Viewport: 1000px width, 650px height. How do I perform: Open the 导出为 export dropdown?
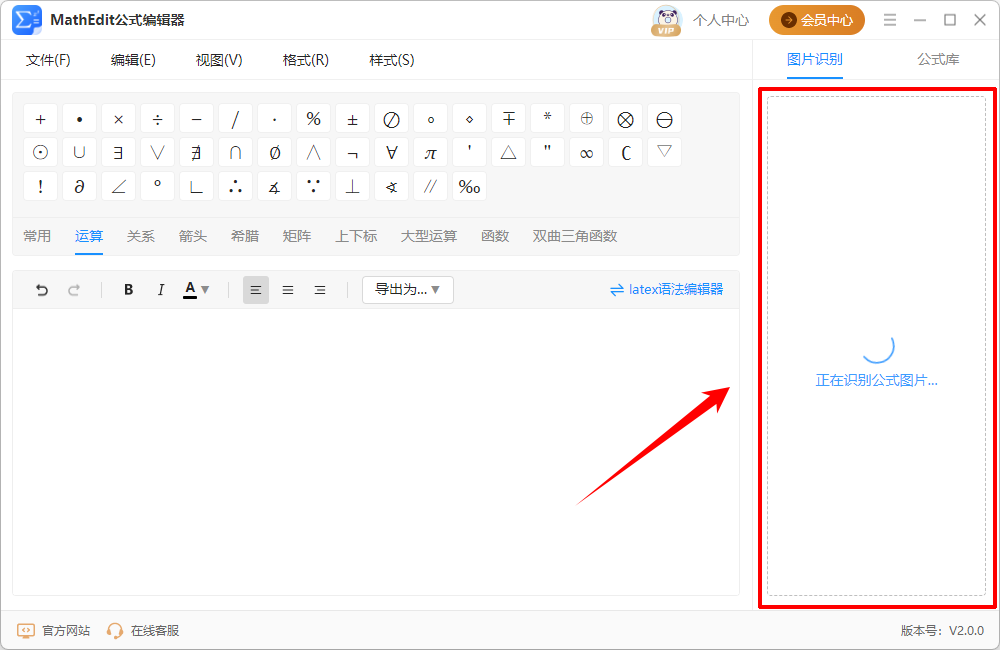point(408,290)
